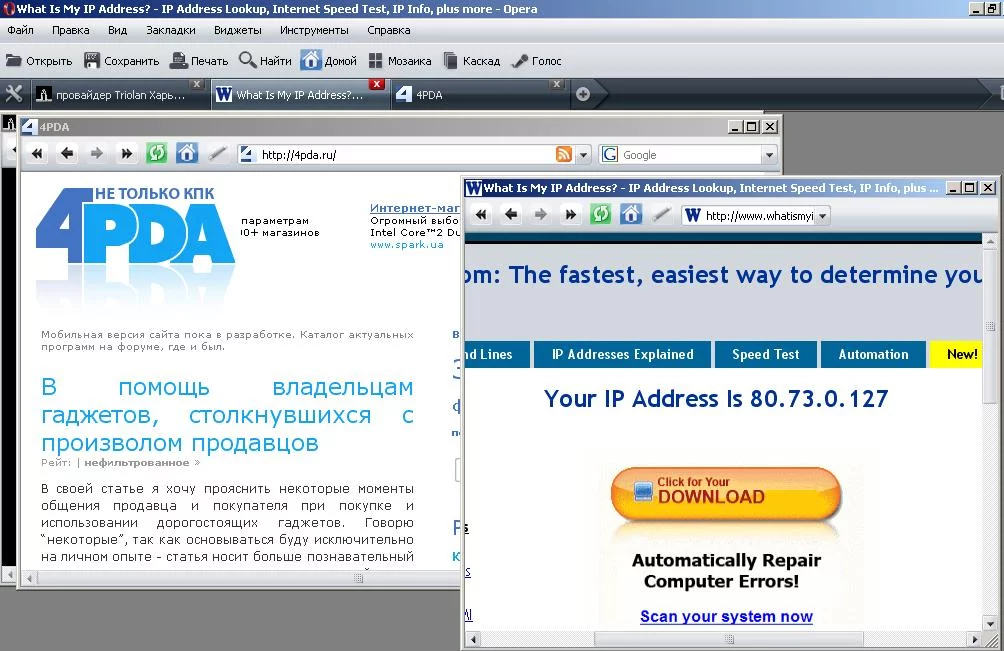Open the Automation tab
The image size is (1004, 651).
click(x=873, y=354)
